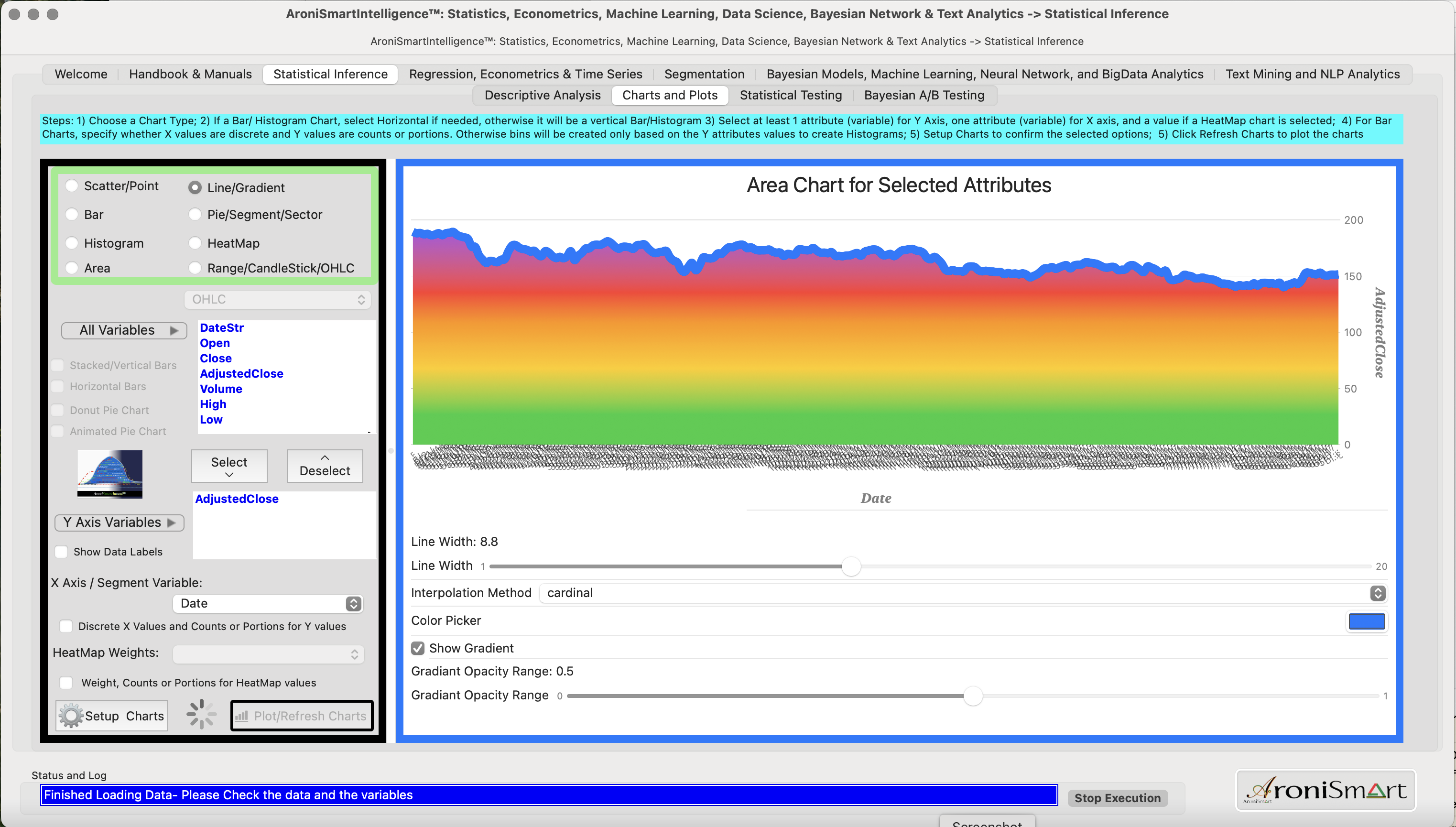Open the Segmentation tab
Viewport: 1456px width, 827px height.
(704, 75)
